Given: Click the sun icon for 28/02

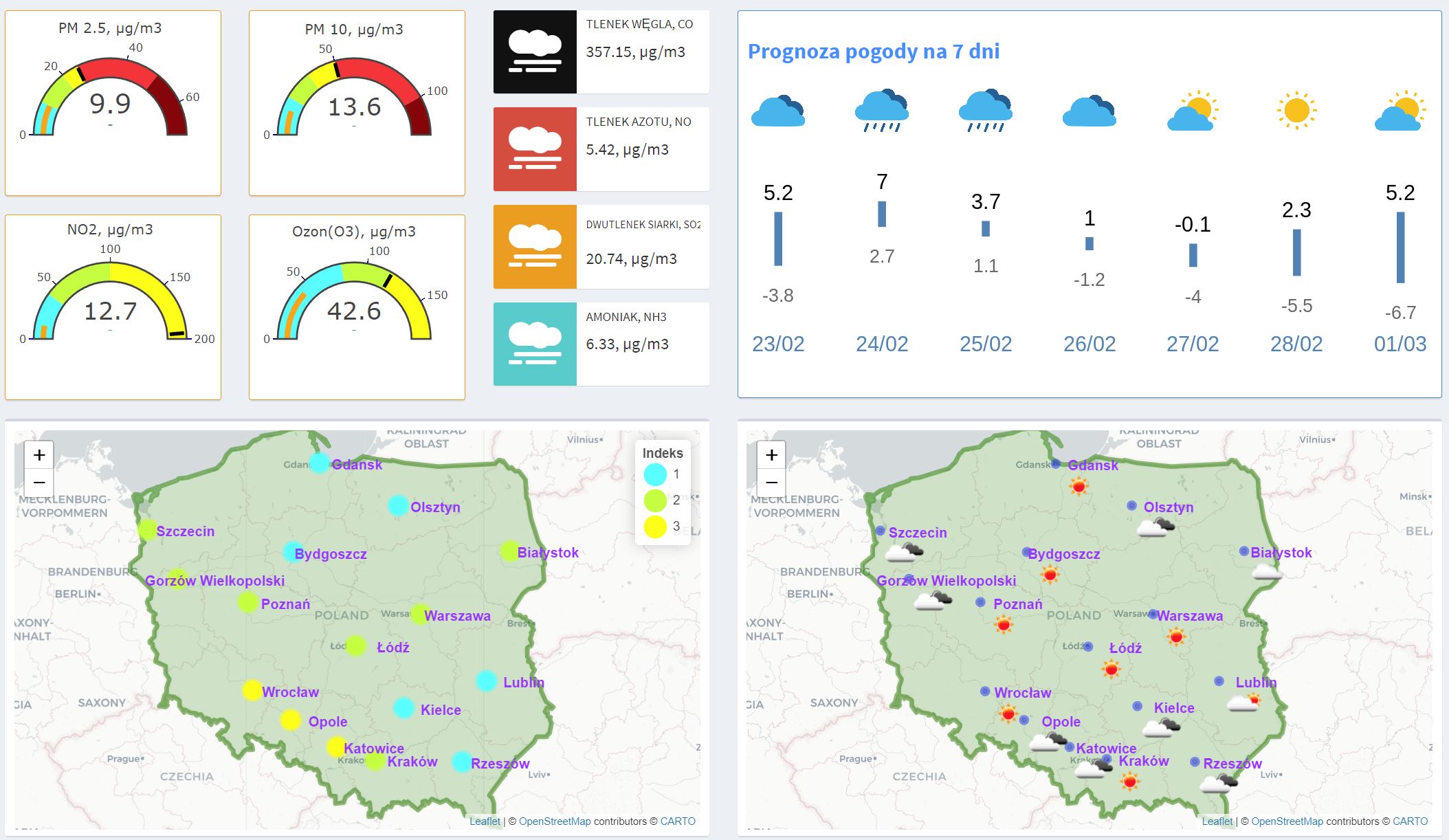Looking at the screenshot, I should point(1296,110).
